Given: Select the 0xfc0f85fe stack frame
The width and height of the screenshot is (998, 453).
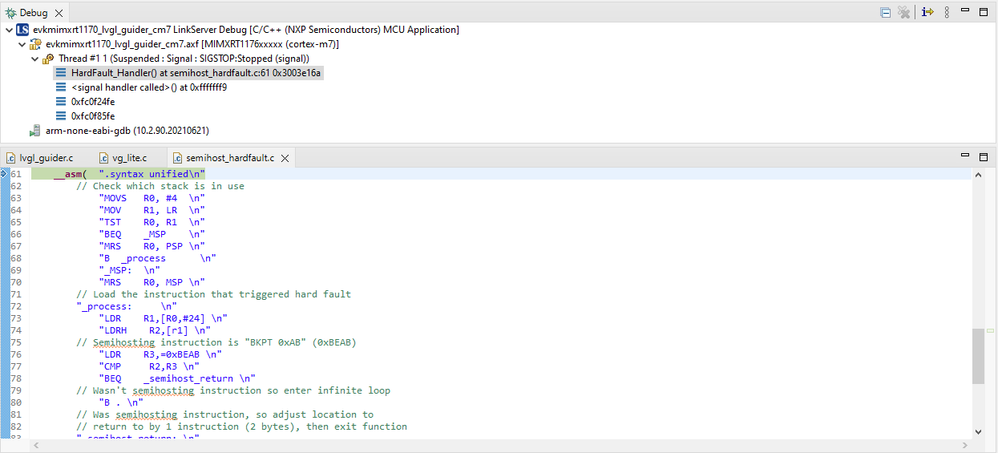Looking at the screenshot, I should 93,116.
